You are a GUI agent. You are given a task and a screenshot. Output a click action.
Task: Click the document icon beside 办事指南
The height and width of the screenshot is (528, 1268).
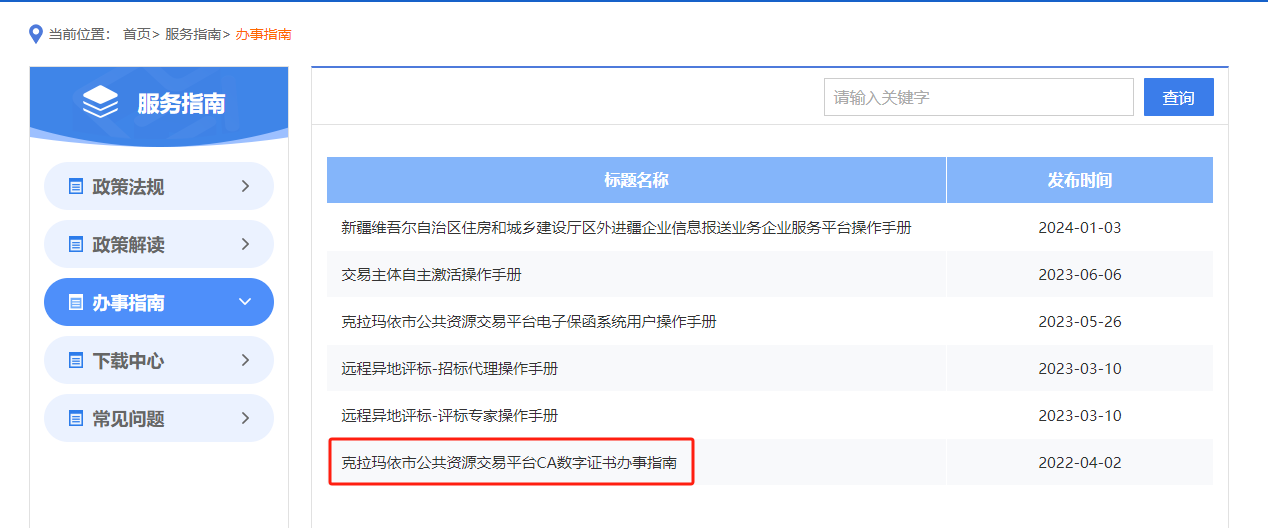(75, 303)
